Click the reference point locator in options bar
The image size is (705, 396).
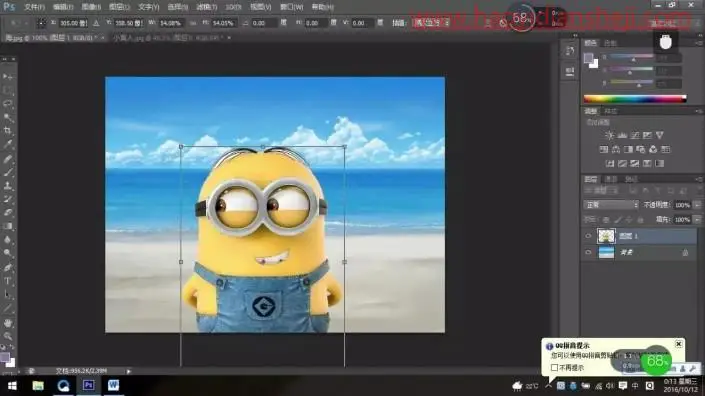point(41,23)
